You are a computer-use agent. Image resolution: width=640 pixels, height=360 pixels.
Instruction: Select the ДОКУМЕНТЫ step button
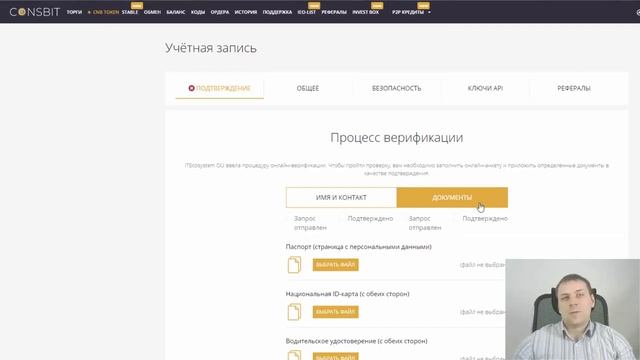coord(452,198)
